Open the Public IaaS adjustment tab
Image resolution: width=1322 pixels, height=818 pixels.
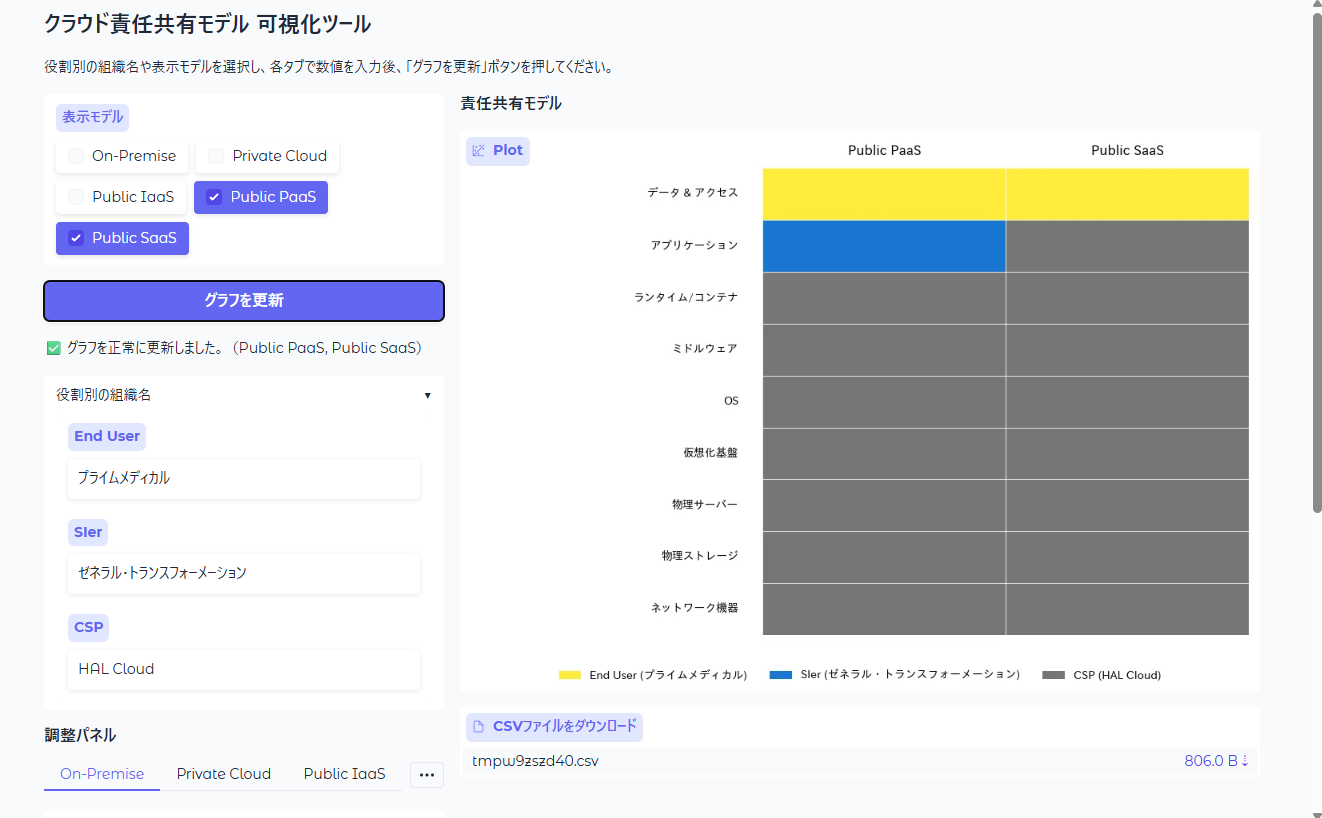(345, 774)
